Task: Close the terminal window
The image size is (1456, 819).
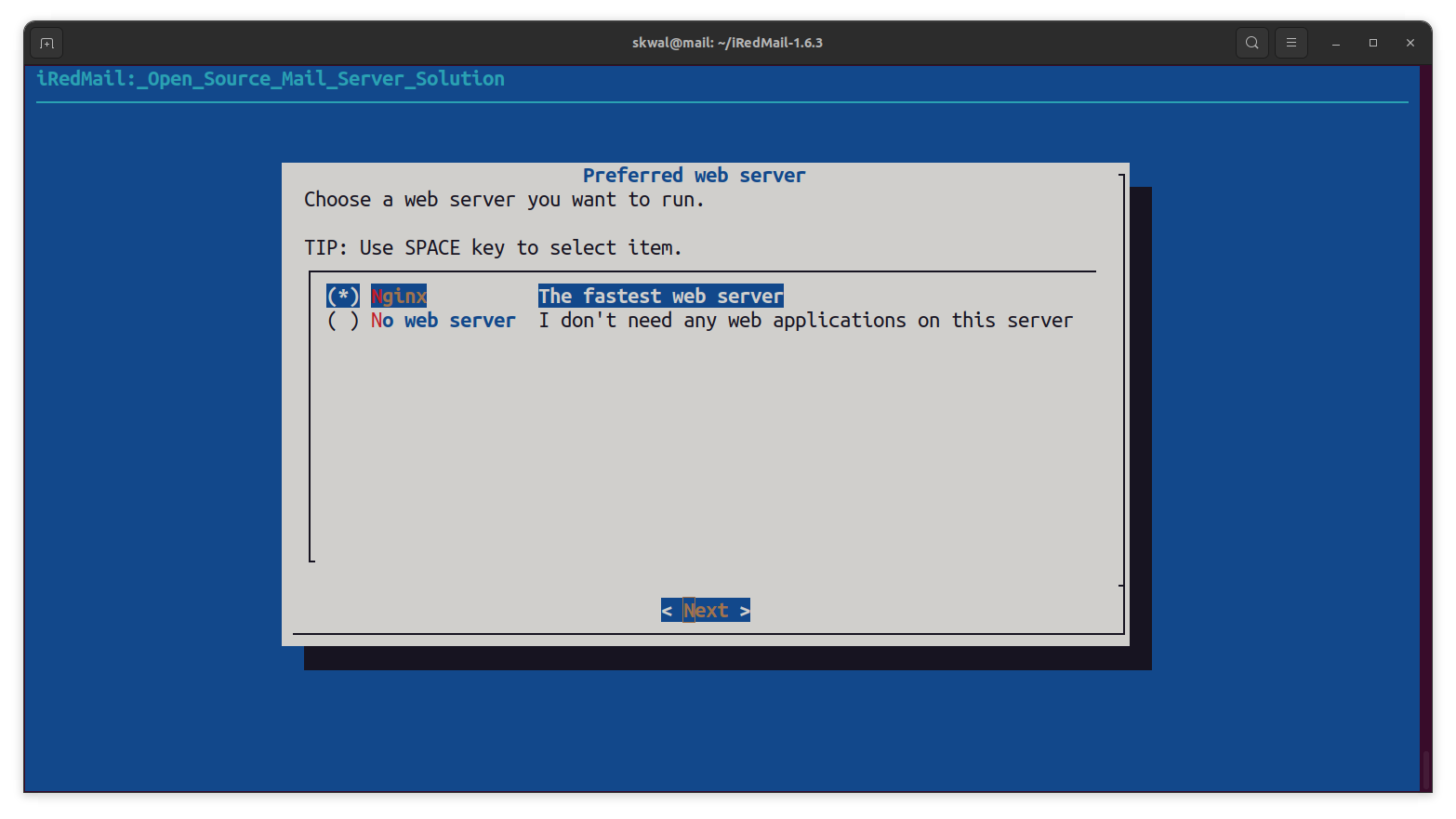Action: pos(1410,43)
